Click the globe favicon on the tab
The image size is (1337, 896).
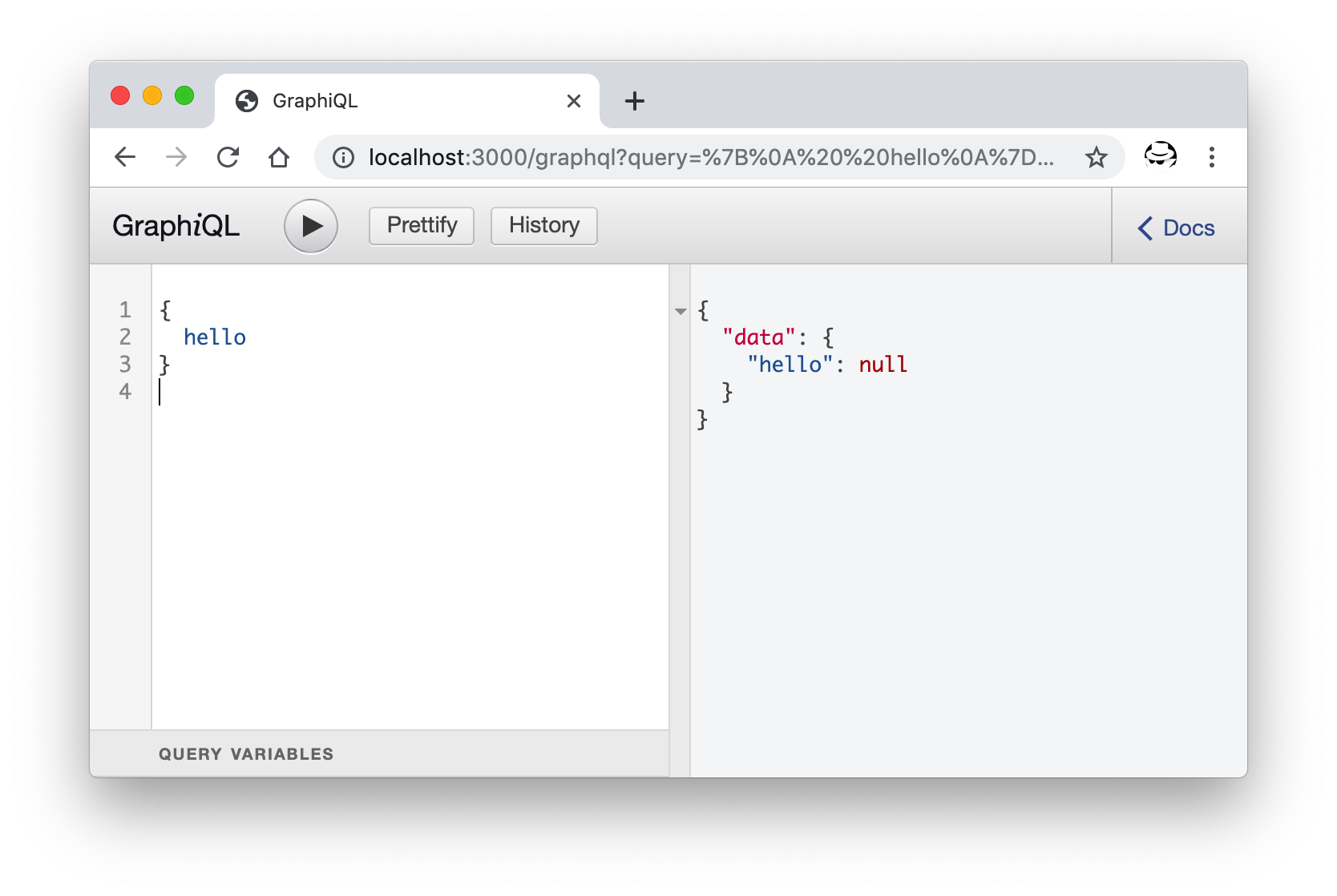(x=247, y=101)
